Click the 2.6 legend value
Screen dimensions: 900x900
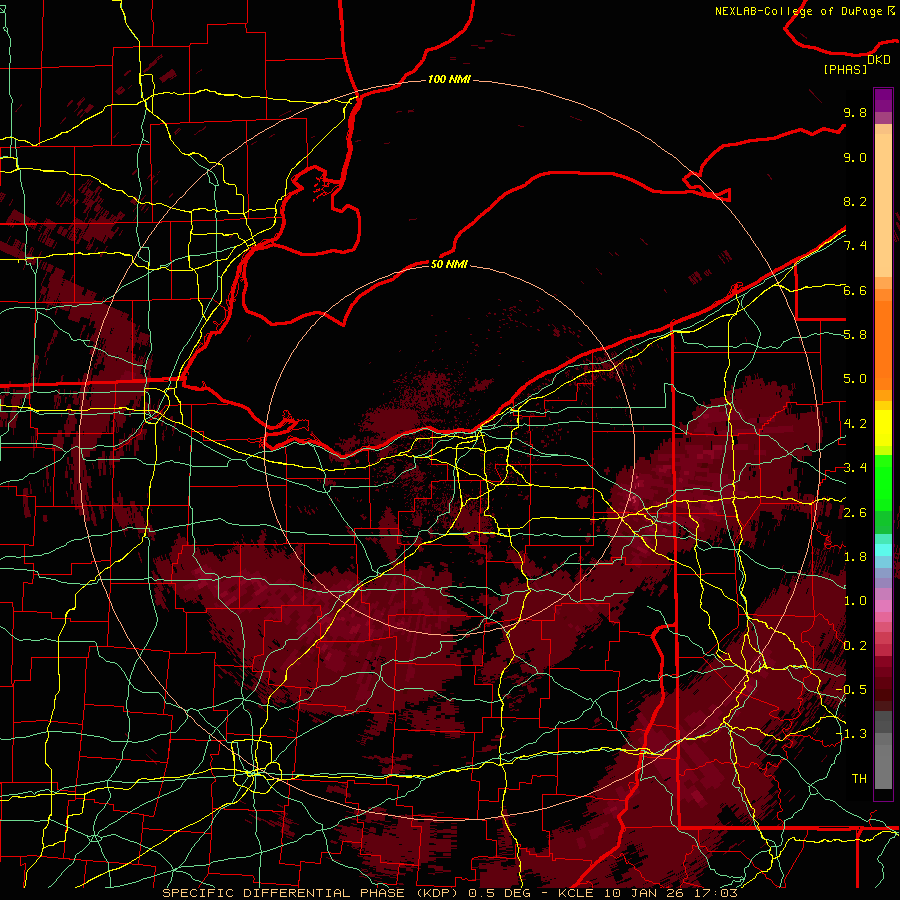click(x=855, y=513)
